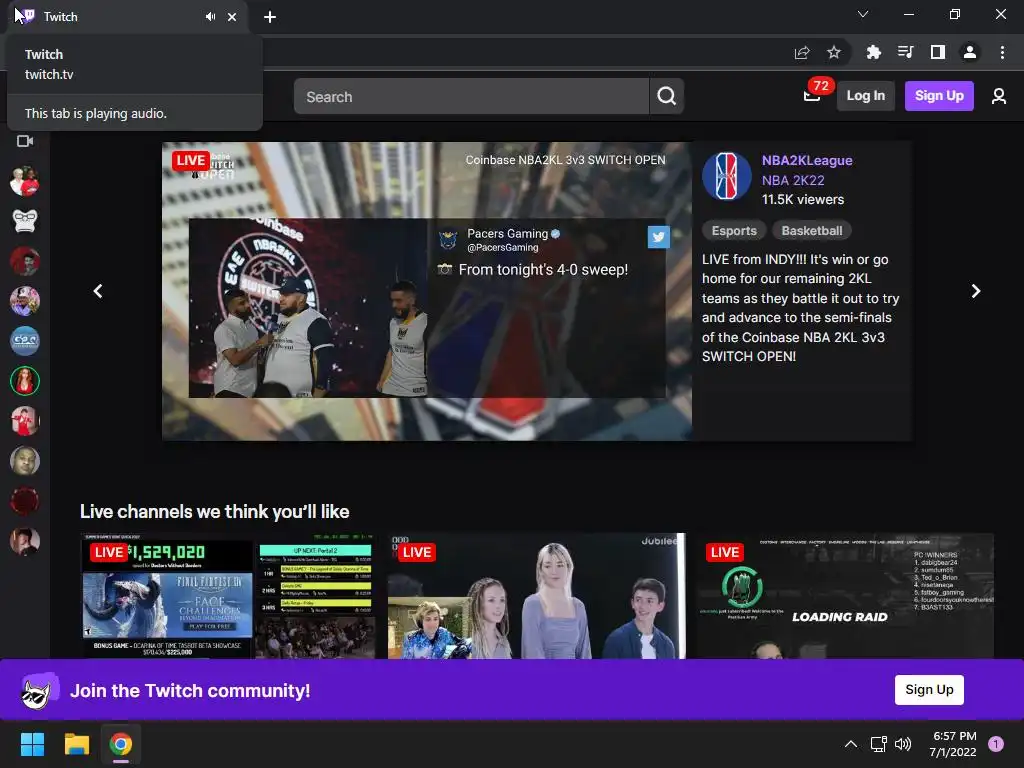Open a new browser tab
Image resolution: width=1024 pixels, height=768 pixels.
270,17
